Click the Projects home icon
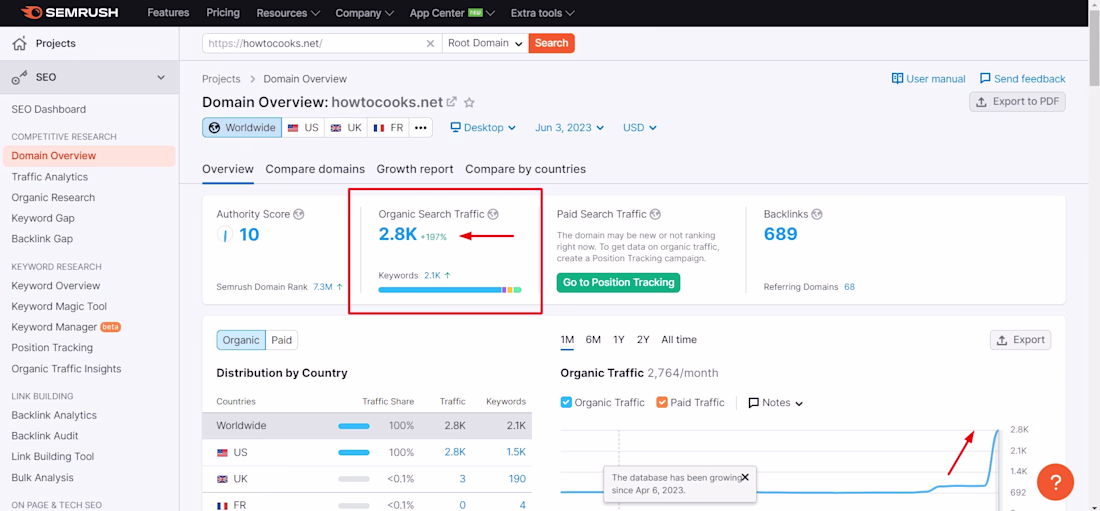1100x511 pixels. 20,44
